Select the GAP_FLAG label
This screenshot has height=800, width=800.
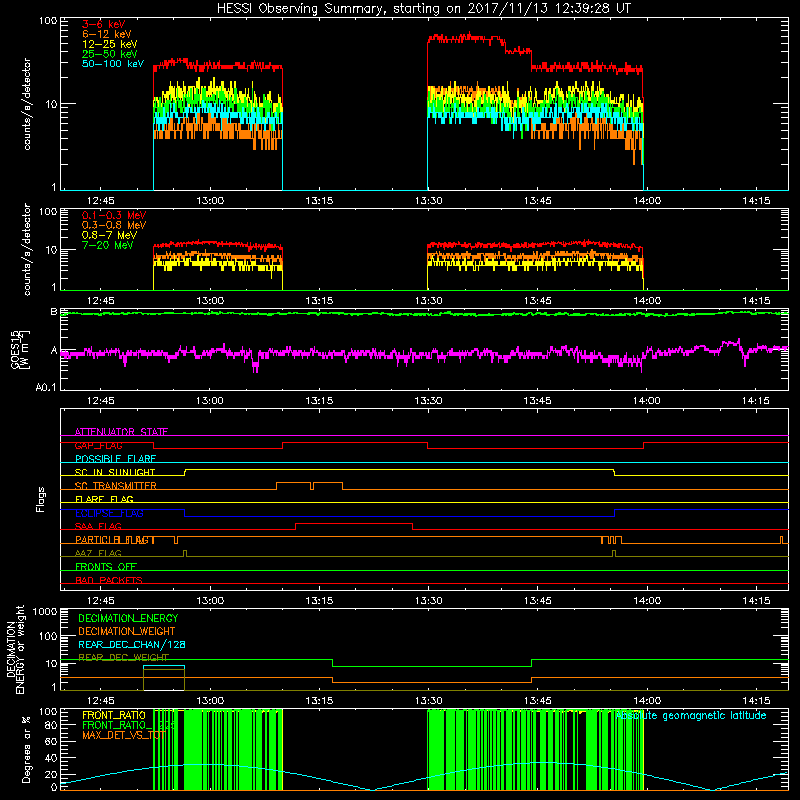98,445
